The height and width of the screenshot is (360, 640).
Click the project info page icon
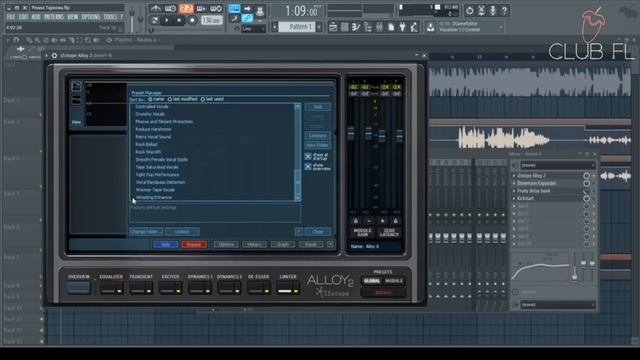pyautogui.click(x=391, y=27)
